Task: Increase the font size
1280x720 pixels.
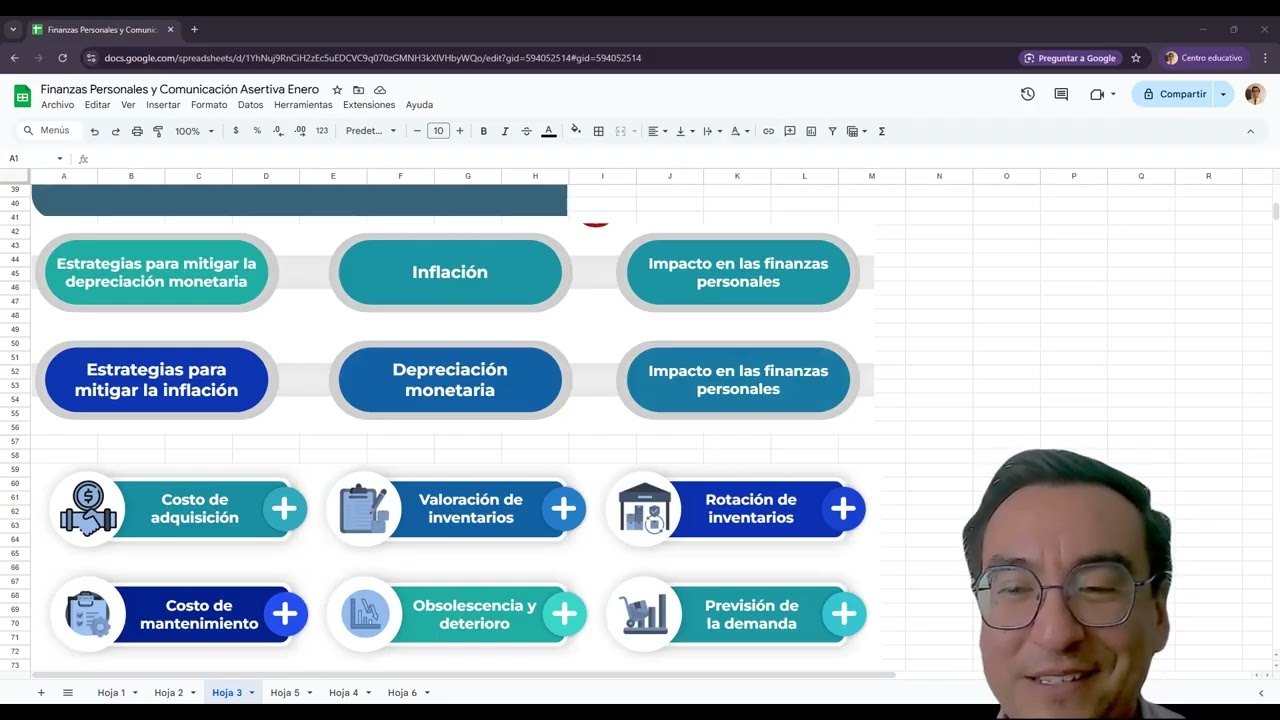Action: [460, 131]
